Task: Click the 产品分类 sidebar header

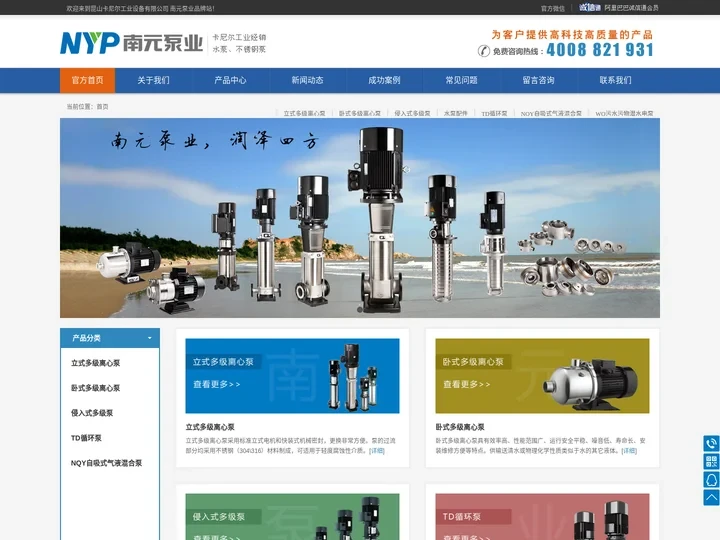Action: pos(110,338)
